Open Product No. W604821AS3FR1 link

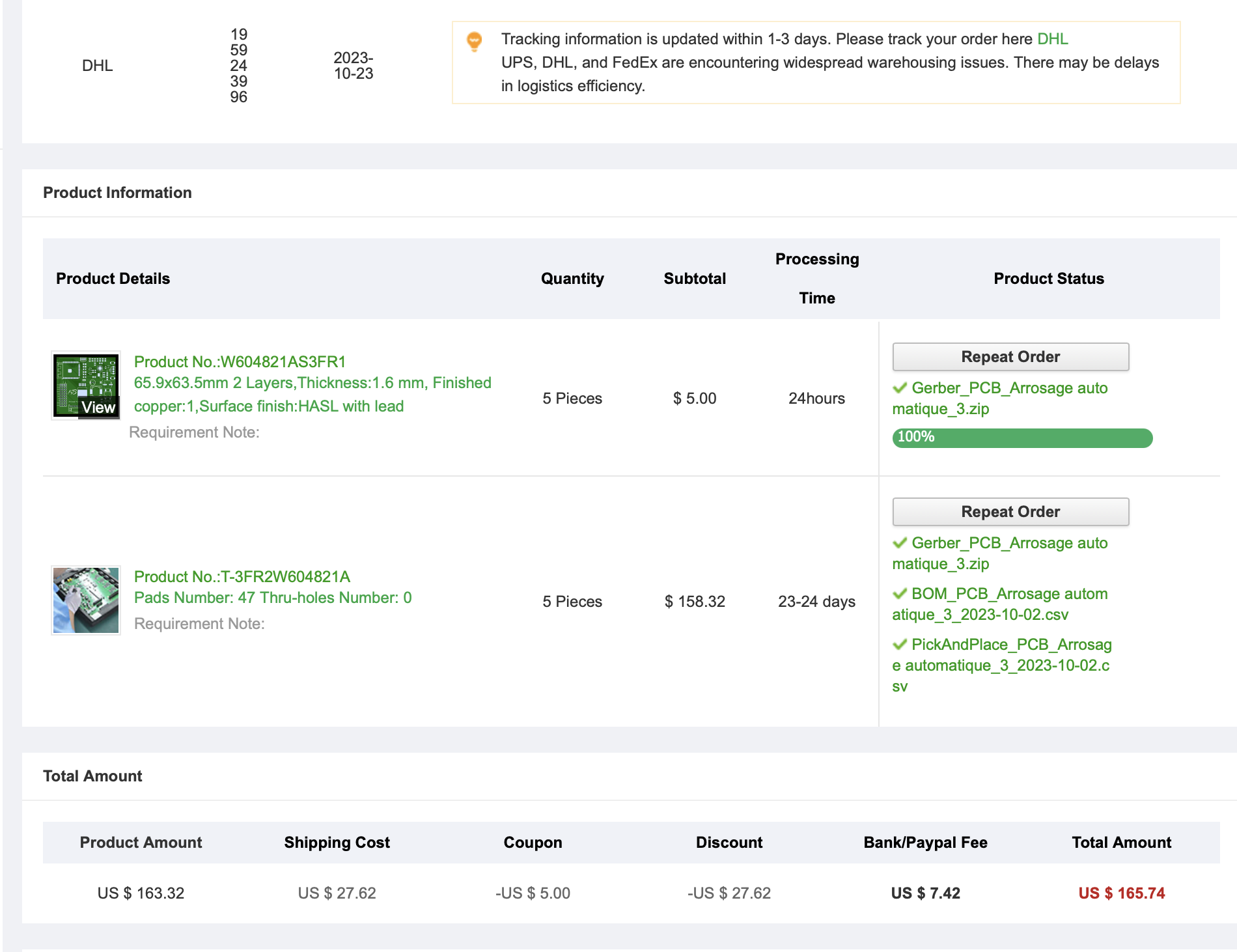[x=240, y=362]
